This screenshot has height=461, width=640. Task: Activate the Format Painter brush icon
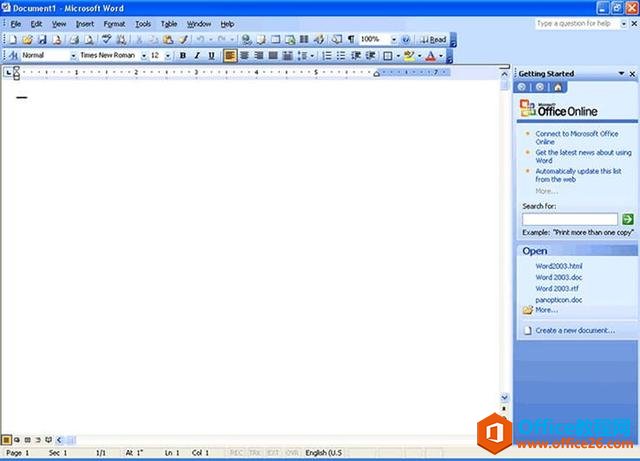(x=183, y=40)
